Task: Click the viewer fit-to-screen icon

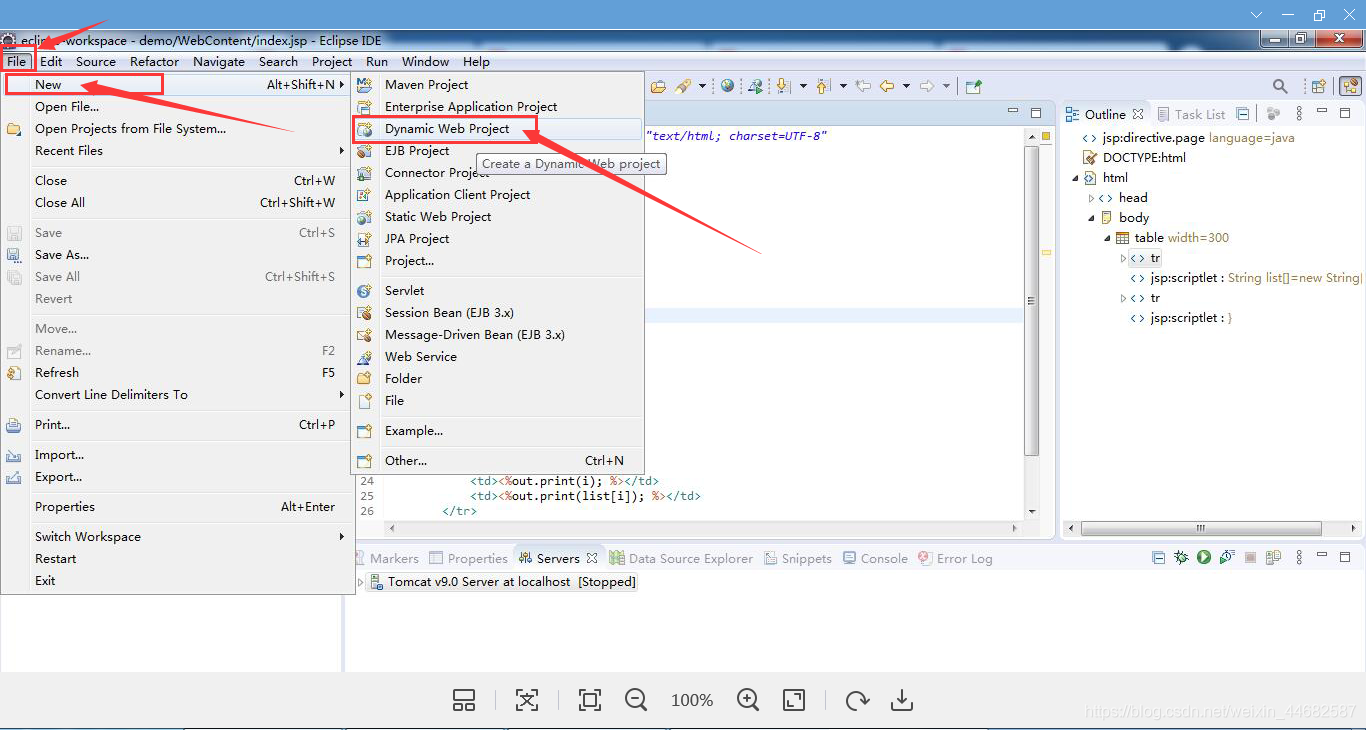Action: point(590,700)
